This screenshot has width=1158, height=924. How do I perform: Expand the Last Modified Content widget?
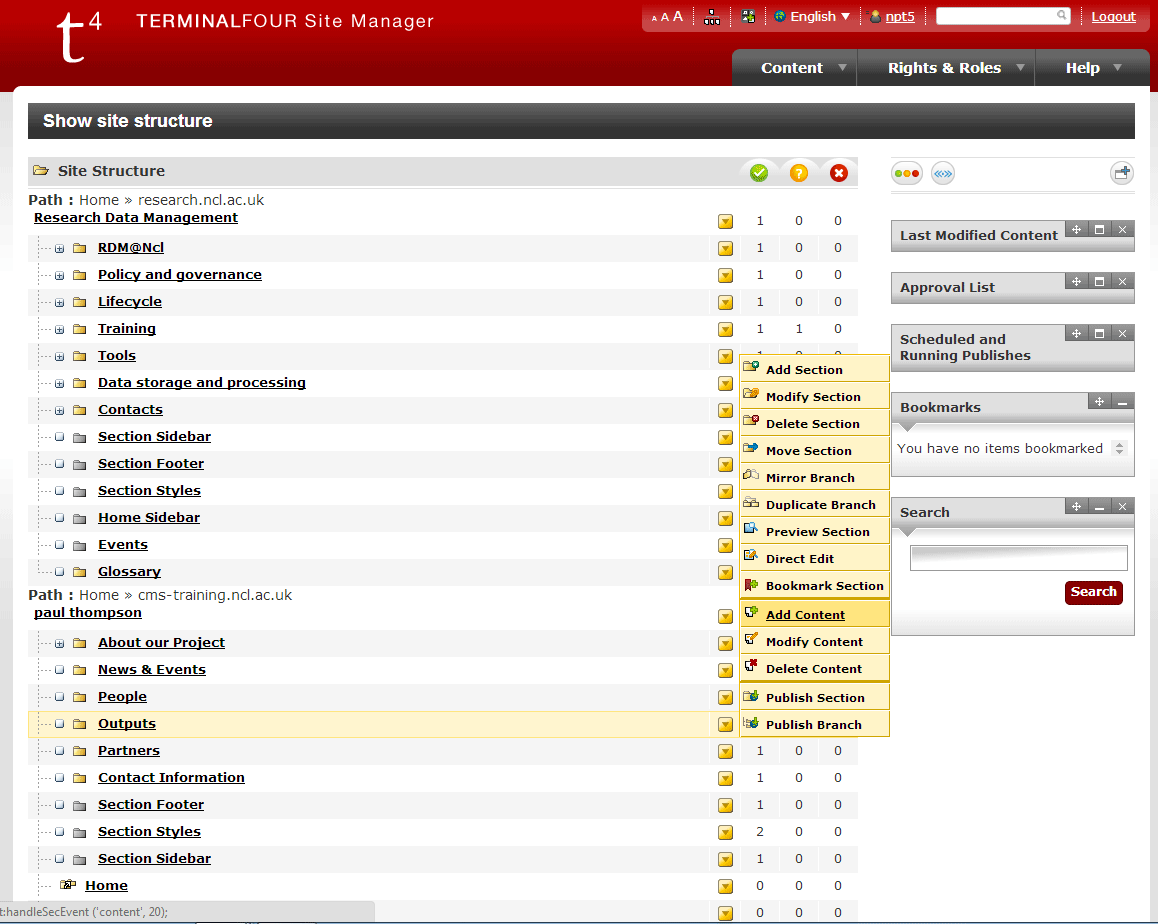(1099, 229)
